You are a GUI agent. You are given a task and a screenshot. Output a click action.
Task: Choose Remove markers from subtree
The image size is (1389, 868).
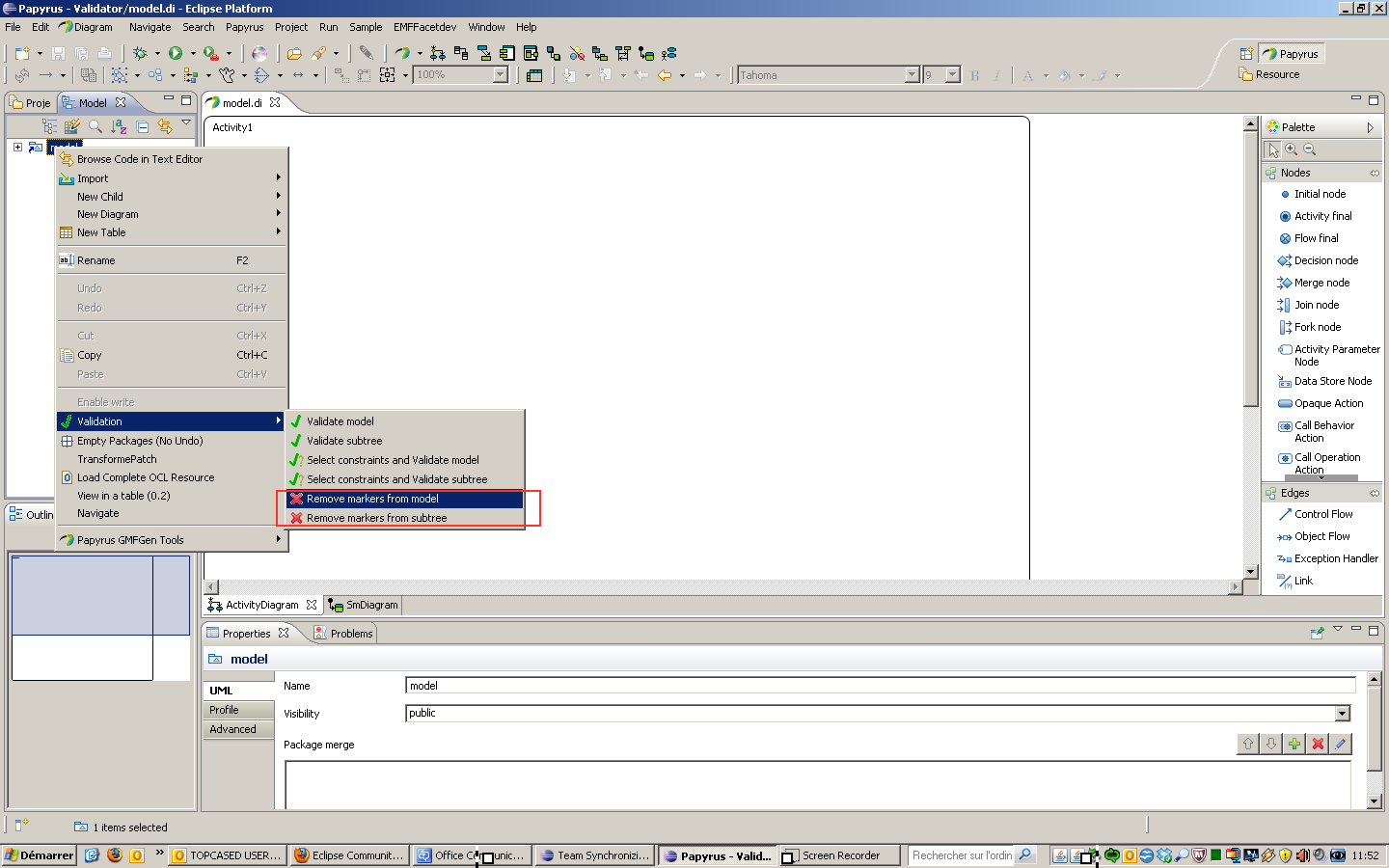click(405, 518)
